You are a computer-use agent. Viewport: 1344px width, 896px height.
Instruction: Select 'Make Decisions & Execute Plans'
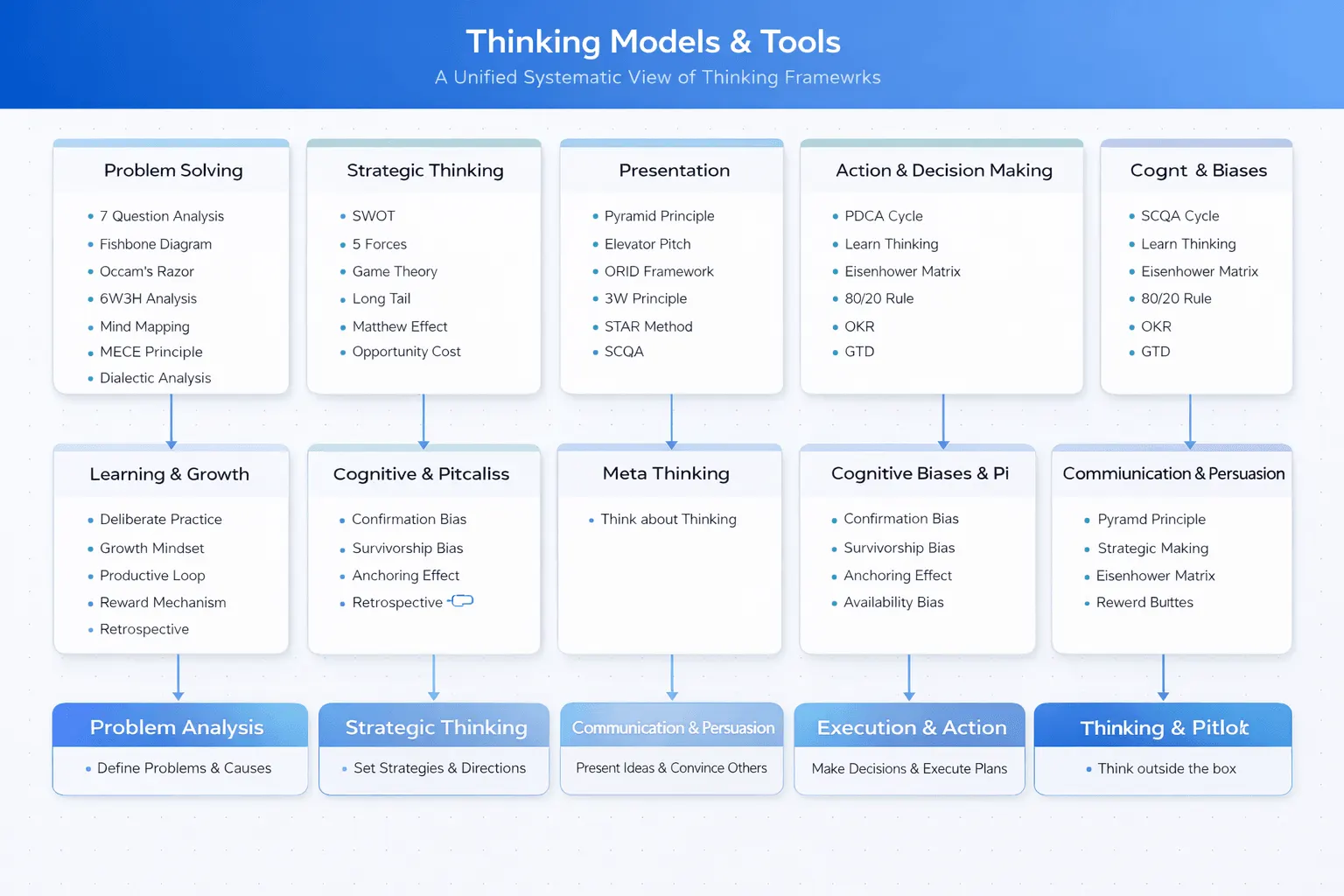(x=909, y=768)
